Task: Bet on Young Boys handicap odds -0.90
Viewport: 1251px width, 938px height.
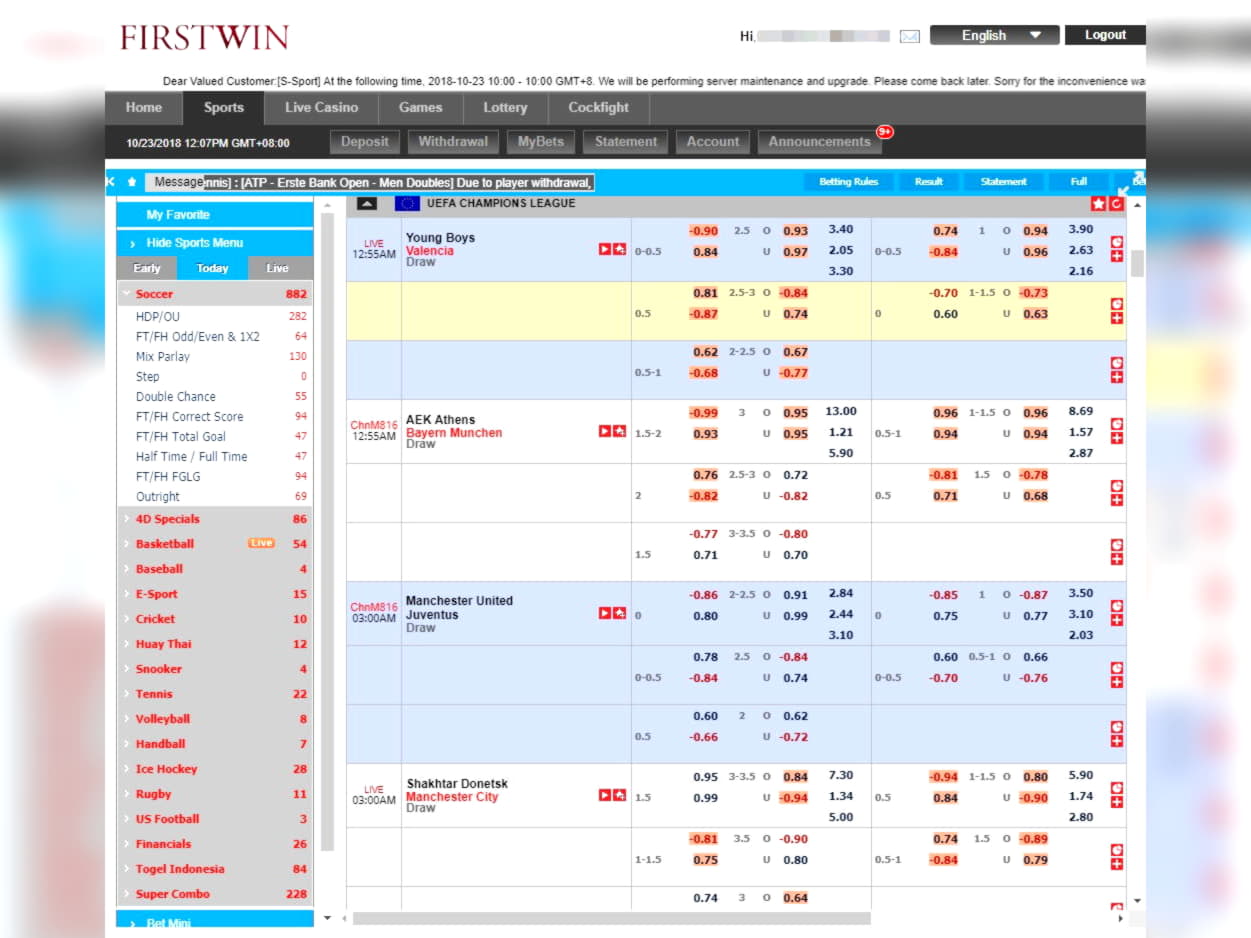Action: point(704,231)
